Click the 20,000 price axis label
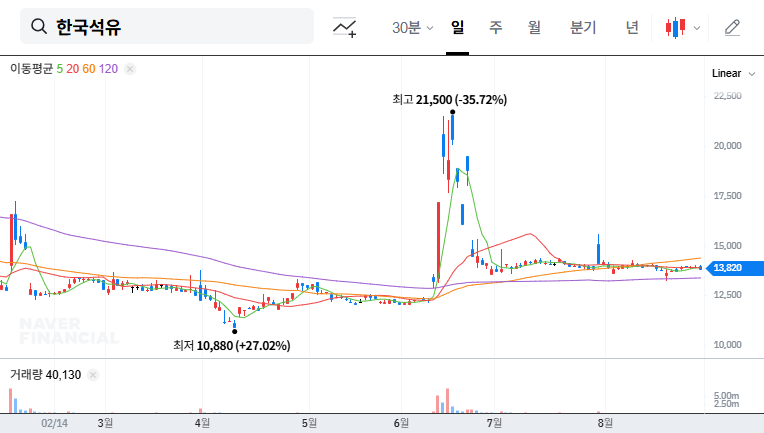The image size is (764, 433). click(x=727, y=146)
